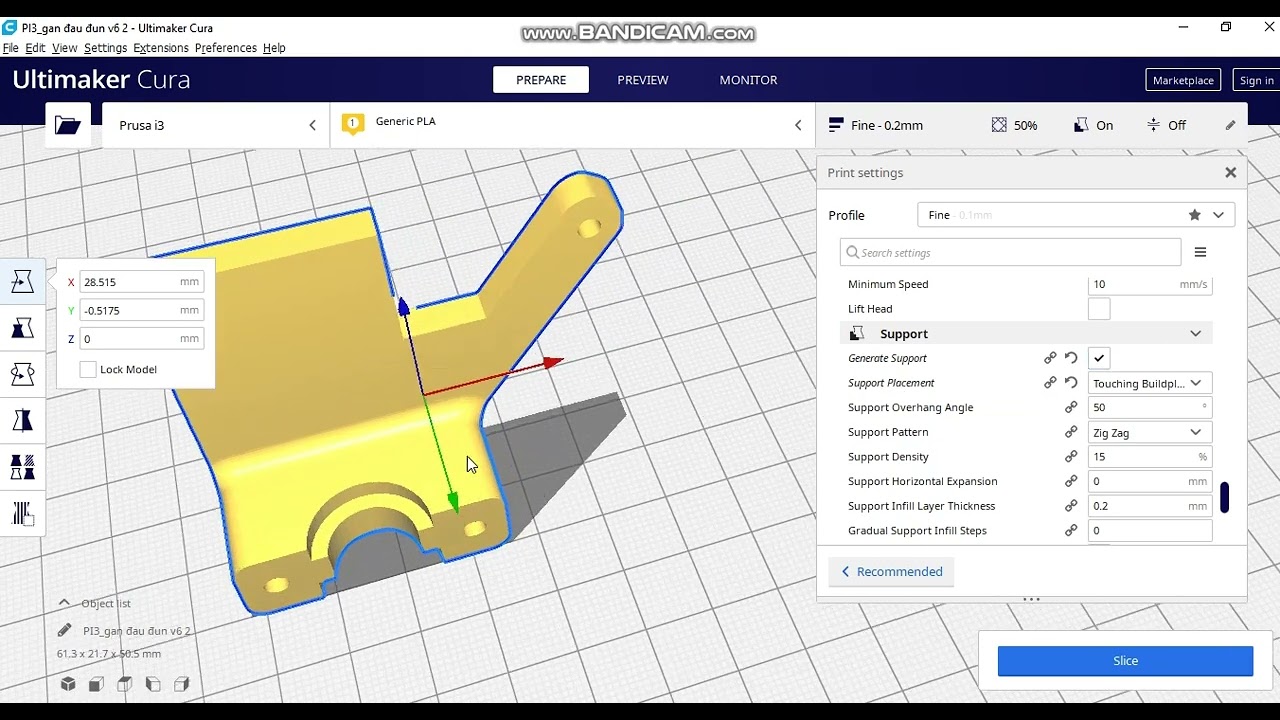Screen dimensions: 1280x720
Task: Toggle the Lift Head checkbox
Action: [x=1099, y=309]
